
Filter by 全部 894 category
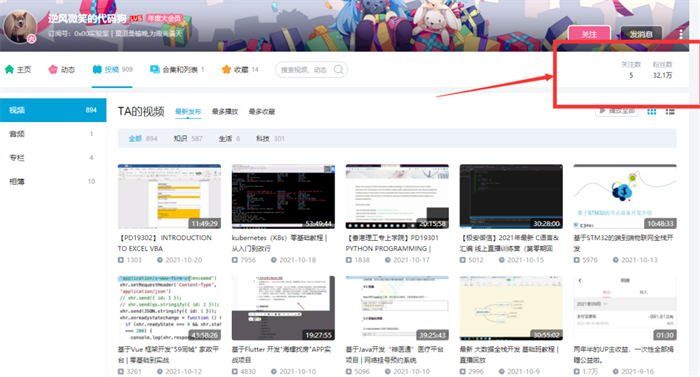143,138
